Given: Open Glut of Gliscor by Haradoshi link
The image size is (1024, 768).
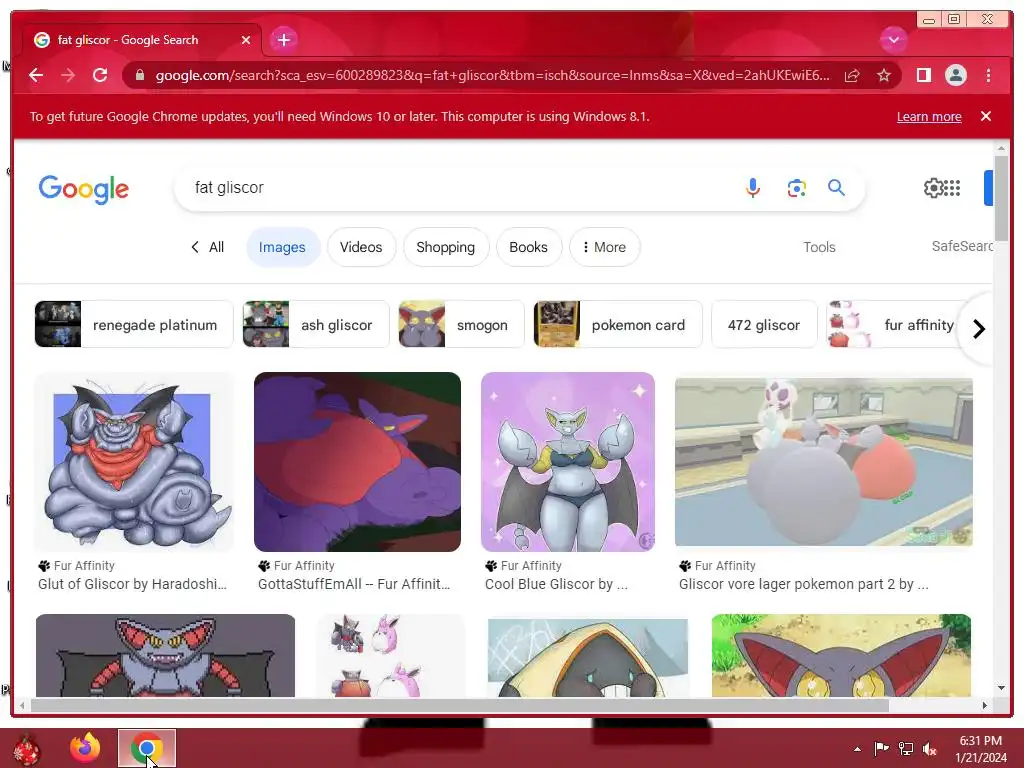Looking at the screenshot, I should point(132,584).
